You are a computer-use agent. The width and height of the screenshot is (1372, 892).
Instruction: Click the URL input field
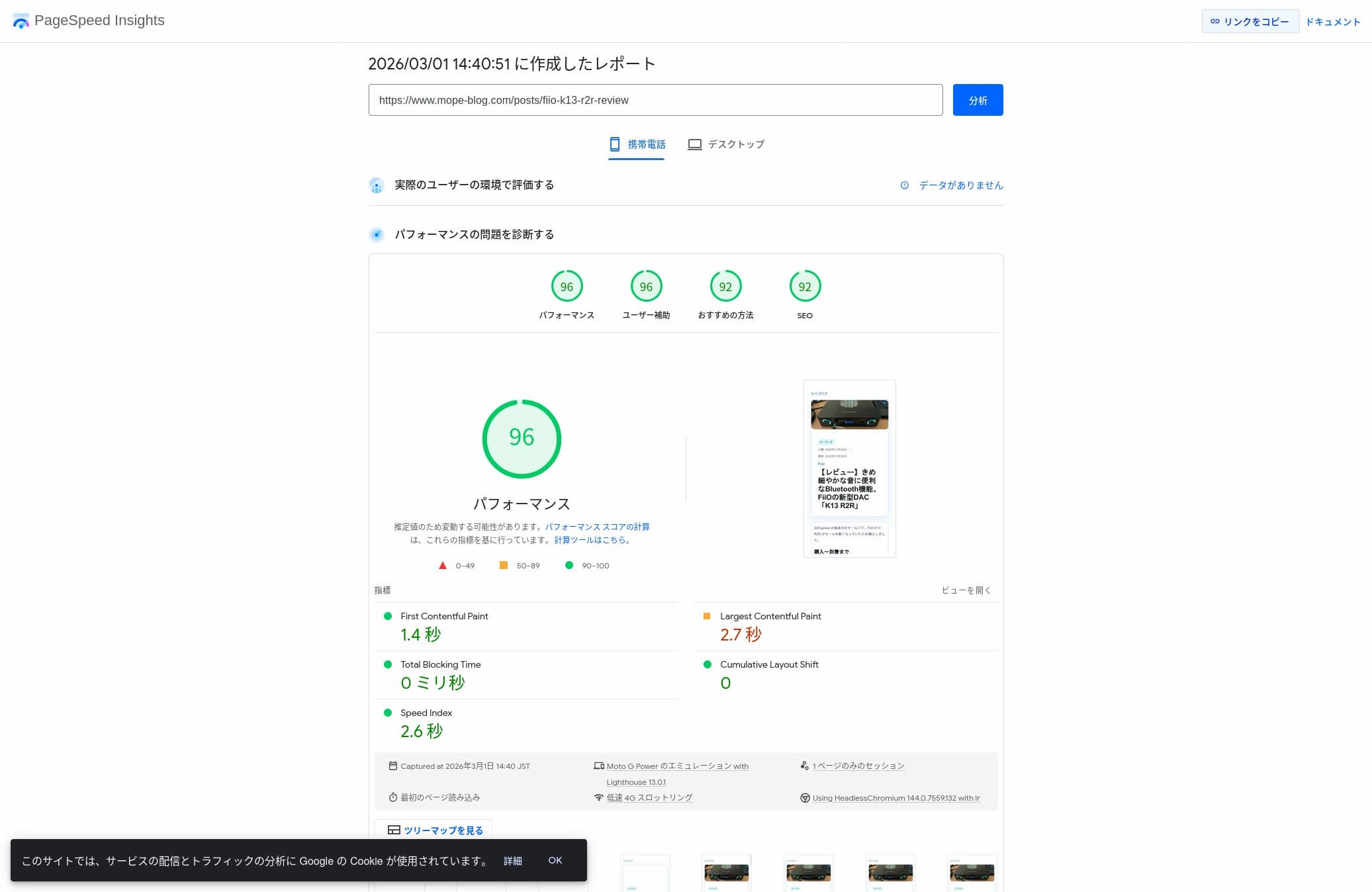click(x=655, y=100)
